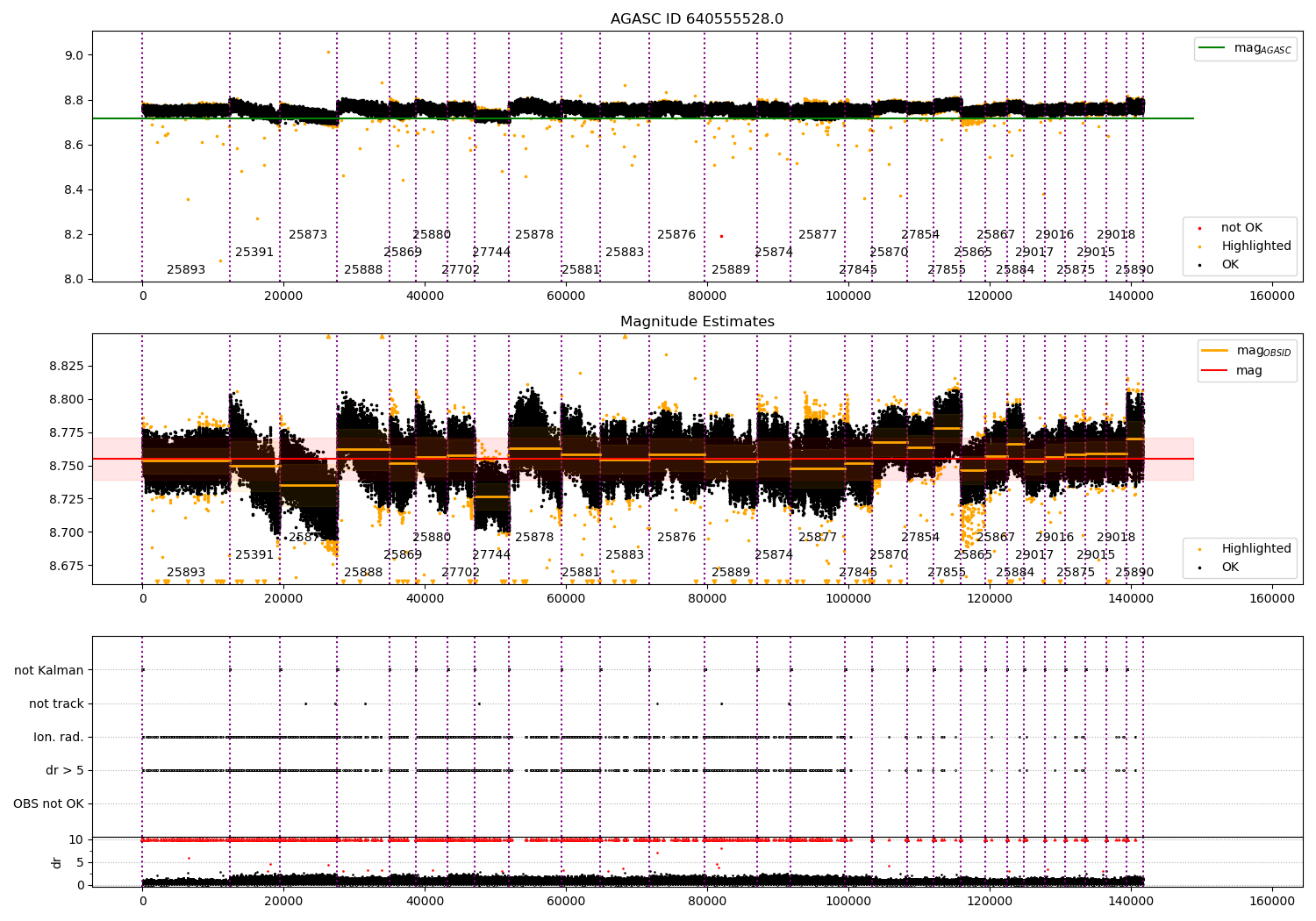Click OBSID label 25878 in top plot

[x=534, y=235]
